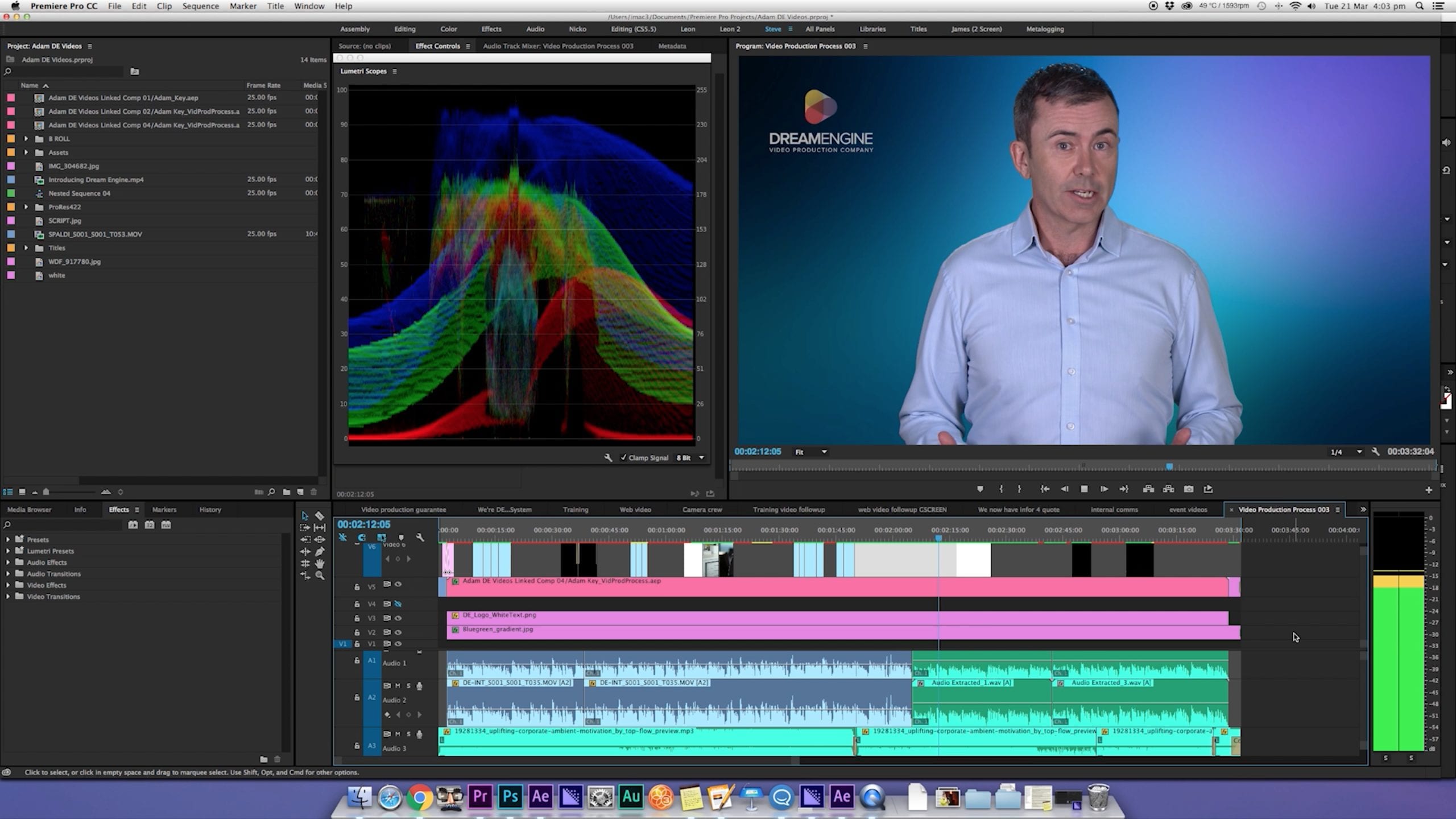This screenshot has width=1456, height=819.
Task: Expand the ProRes422 bin
Action: [26, 207]
